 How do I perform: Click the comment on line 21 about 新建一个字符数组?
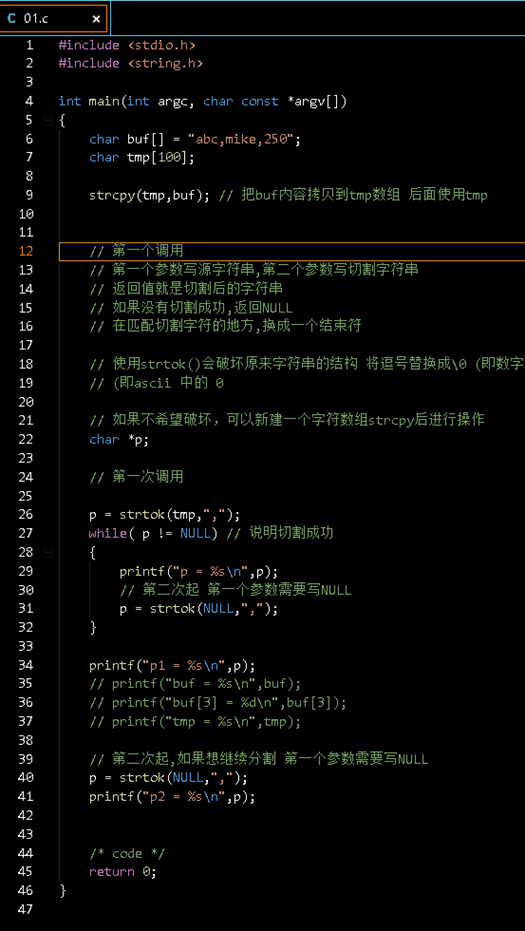(x=287, y=420)
